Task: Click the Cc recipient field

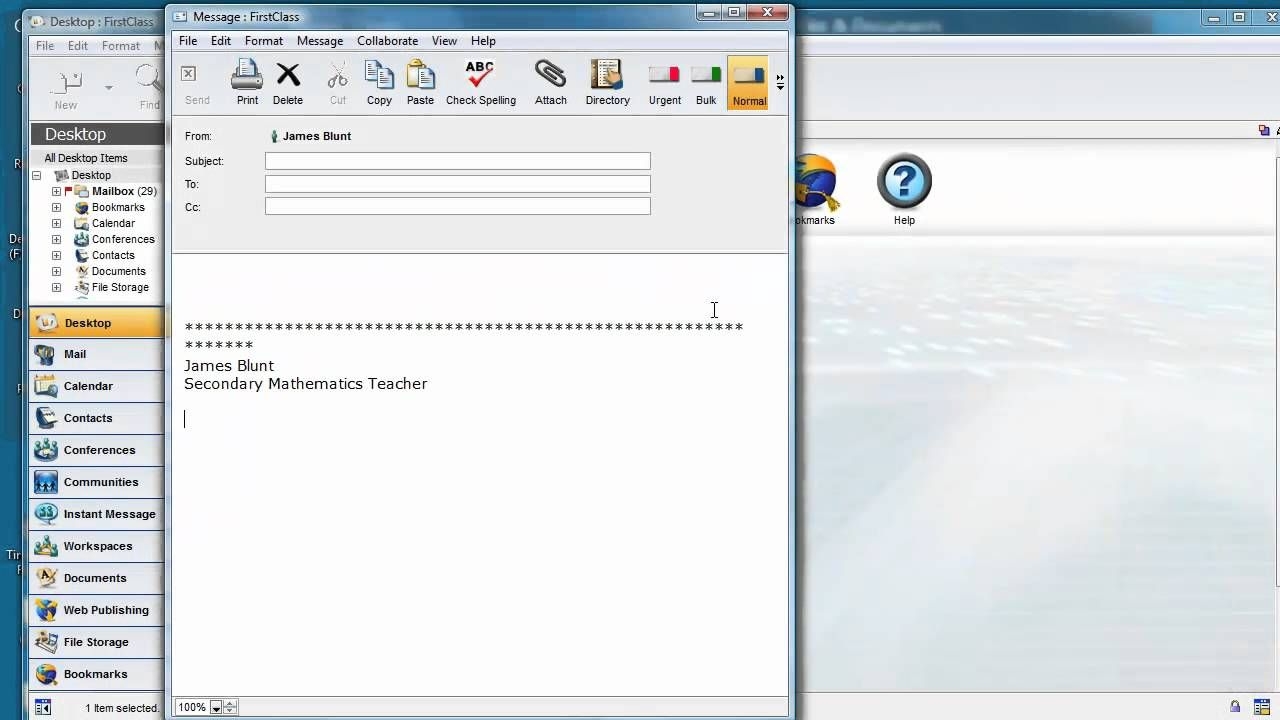Action: [x=458, y=206]
